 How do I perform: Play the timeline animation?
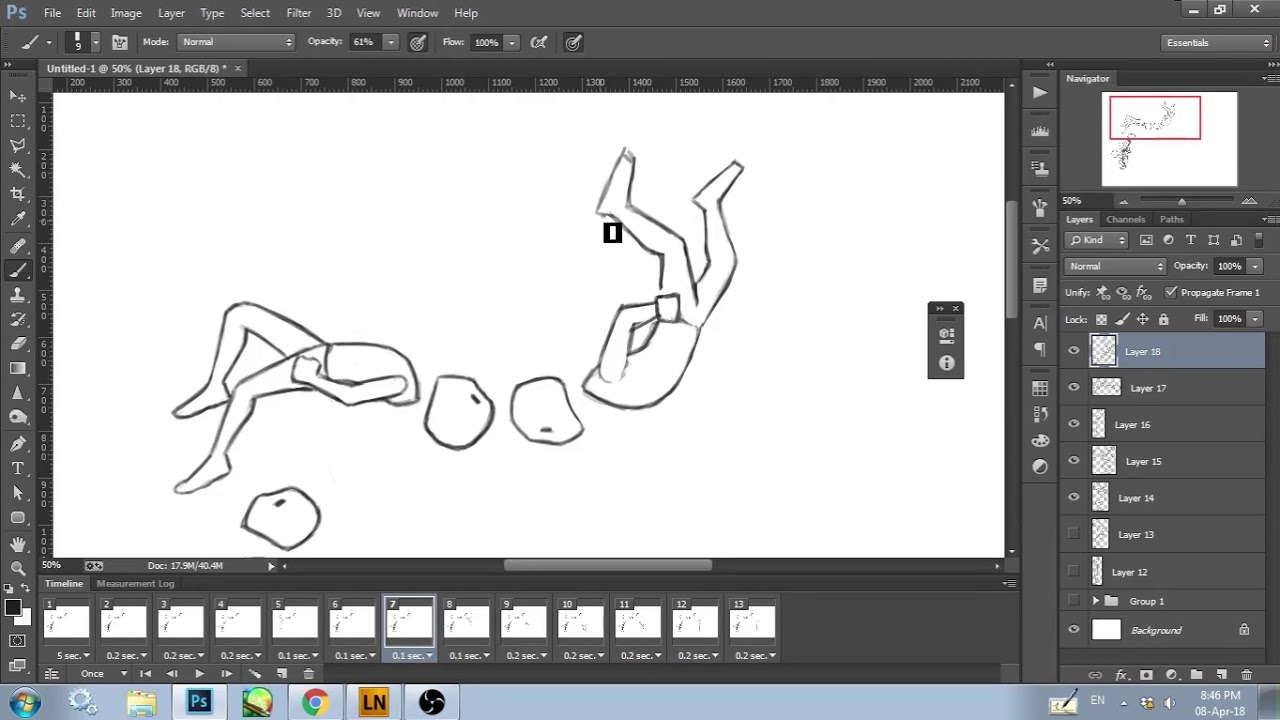[199, 674]
